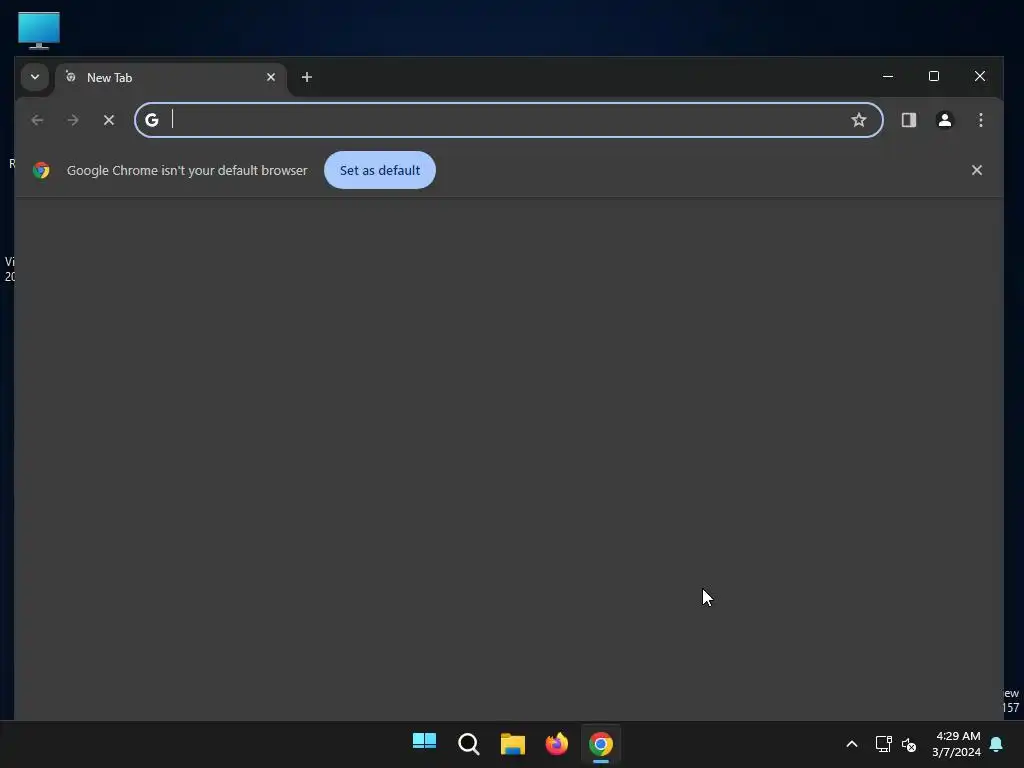Open the tab search dropdown arrow
The height and width of the screenshot is (768, 1024).
pos(35,77)
